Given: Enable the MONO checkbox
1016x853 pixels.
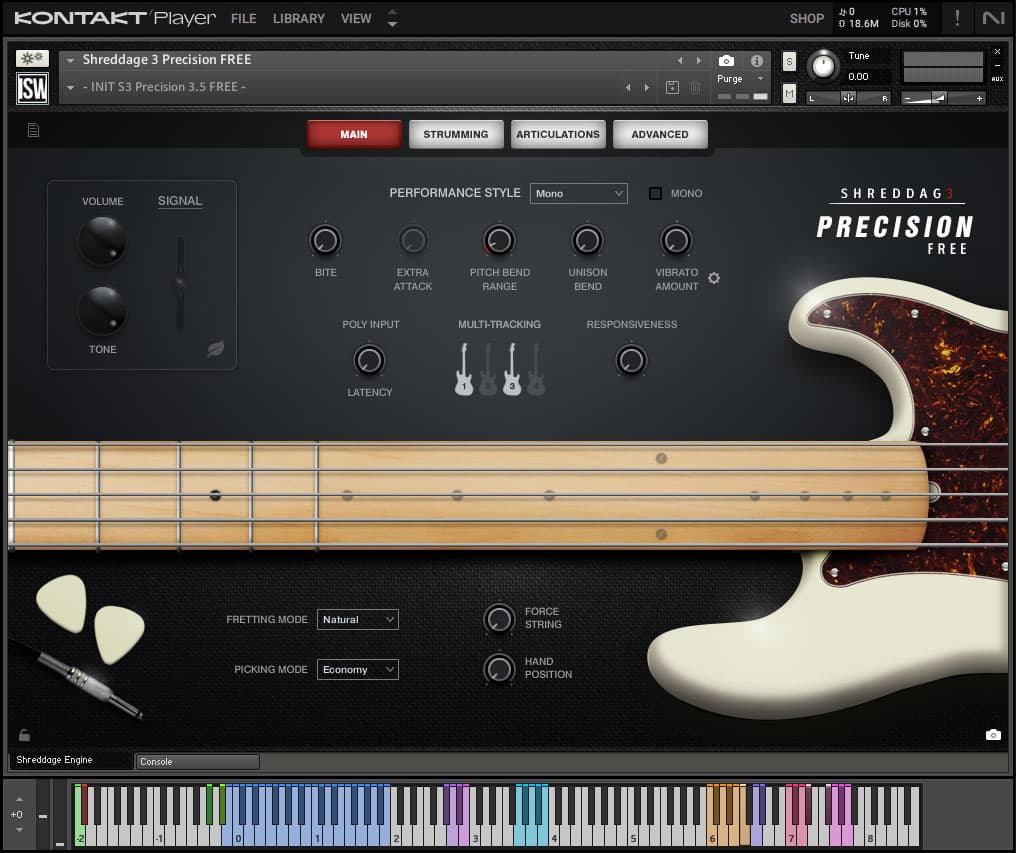Looking at the screenshot, I should 655,193.
